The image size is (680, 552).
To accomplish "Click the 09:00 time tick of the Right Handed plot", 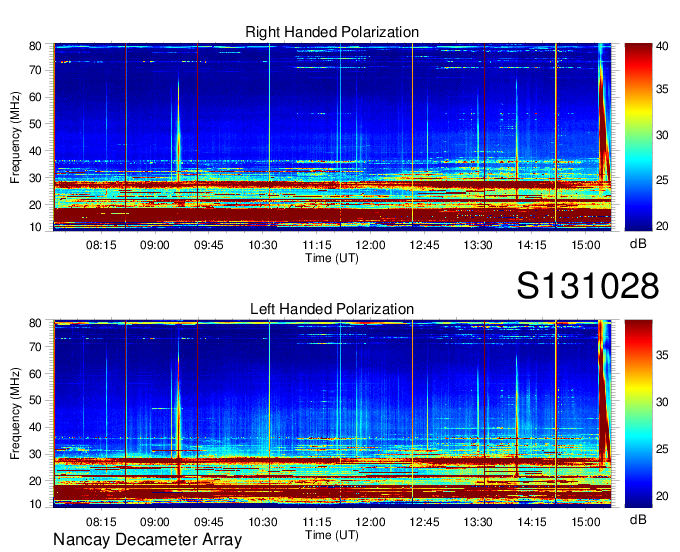I will (x=154, y=245).
